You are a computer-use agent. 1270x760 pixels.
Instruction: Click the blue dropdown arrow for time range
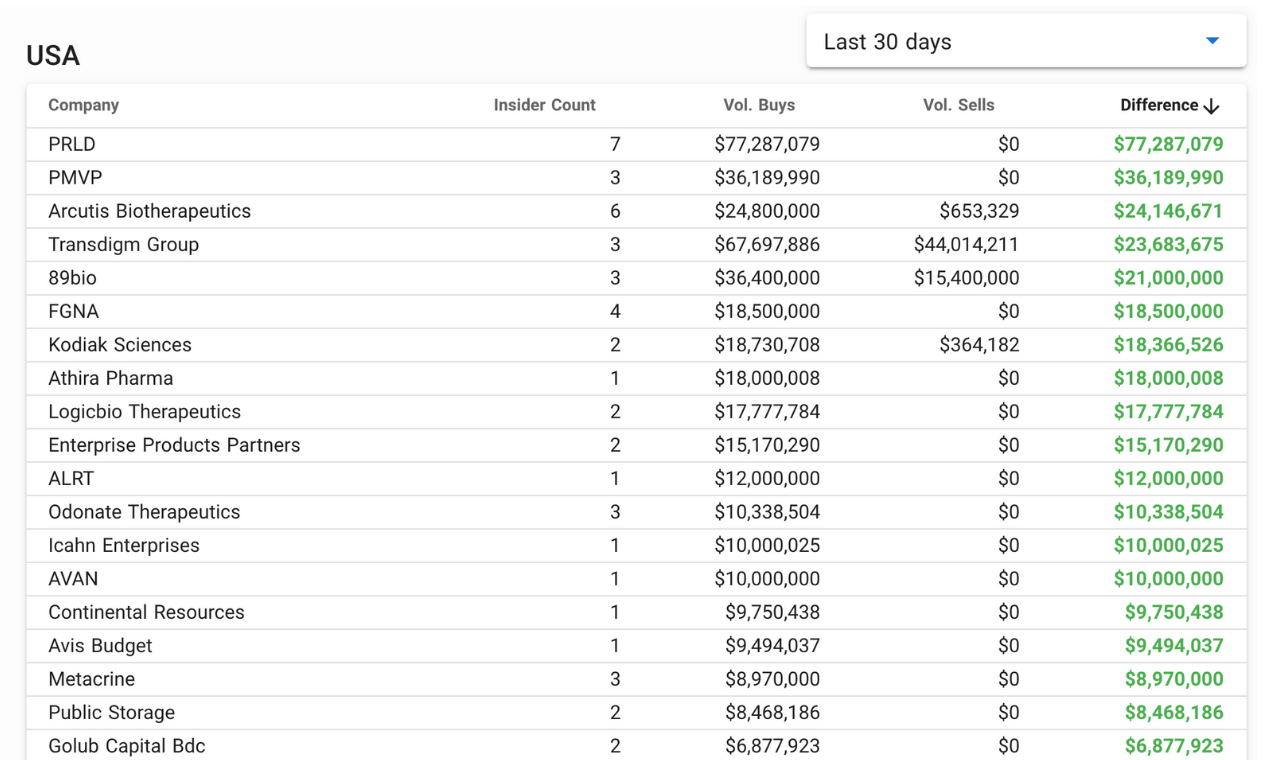coord(1211,41)
